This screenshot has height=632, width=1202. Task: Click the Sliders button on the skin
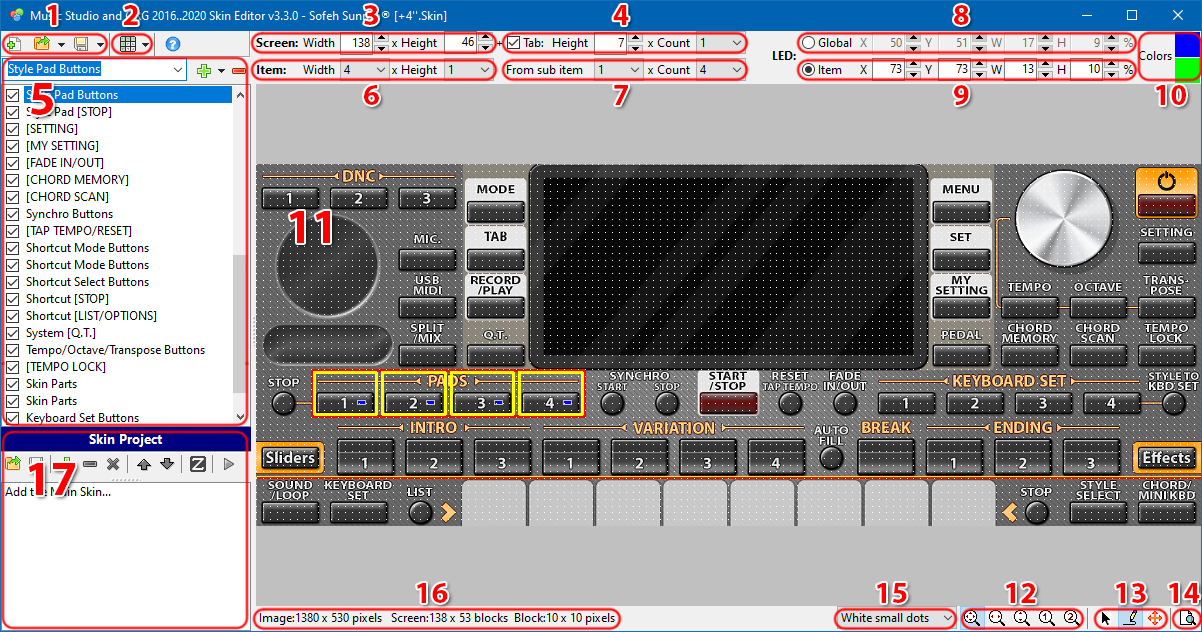[291, 458]
